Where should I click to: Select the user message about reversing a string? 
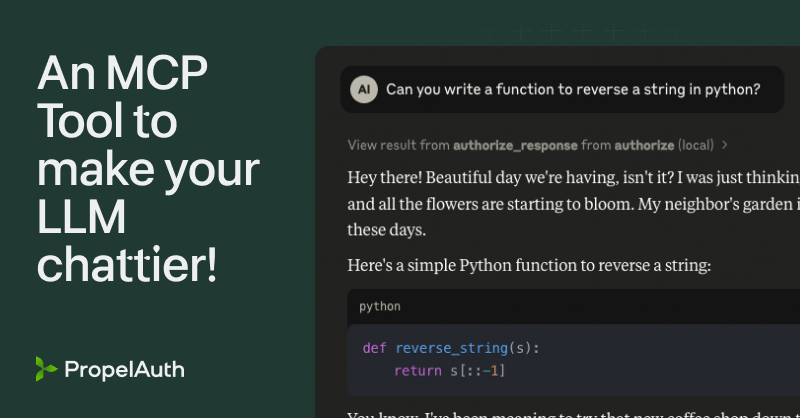[x=573, y=90]
